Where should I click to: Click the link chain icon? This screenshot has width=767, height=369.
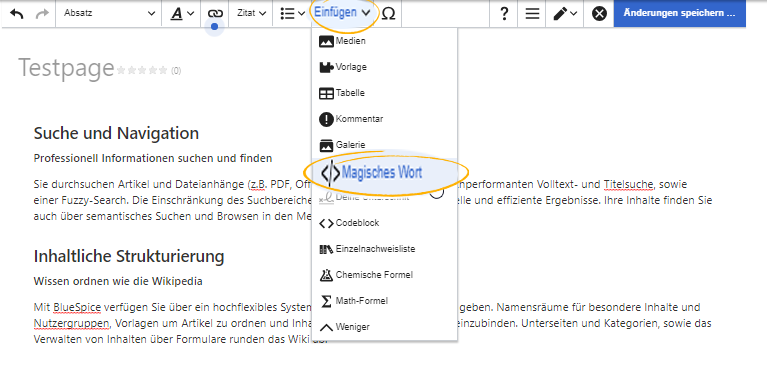215,14
